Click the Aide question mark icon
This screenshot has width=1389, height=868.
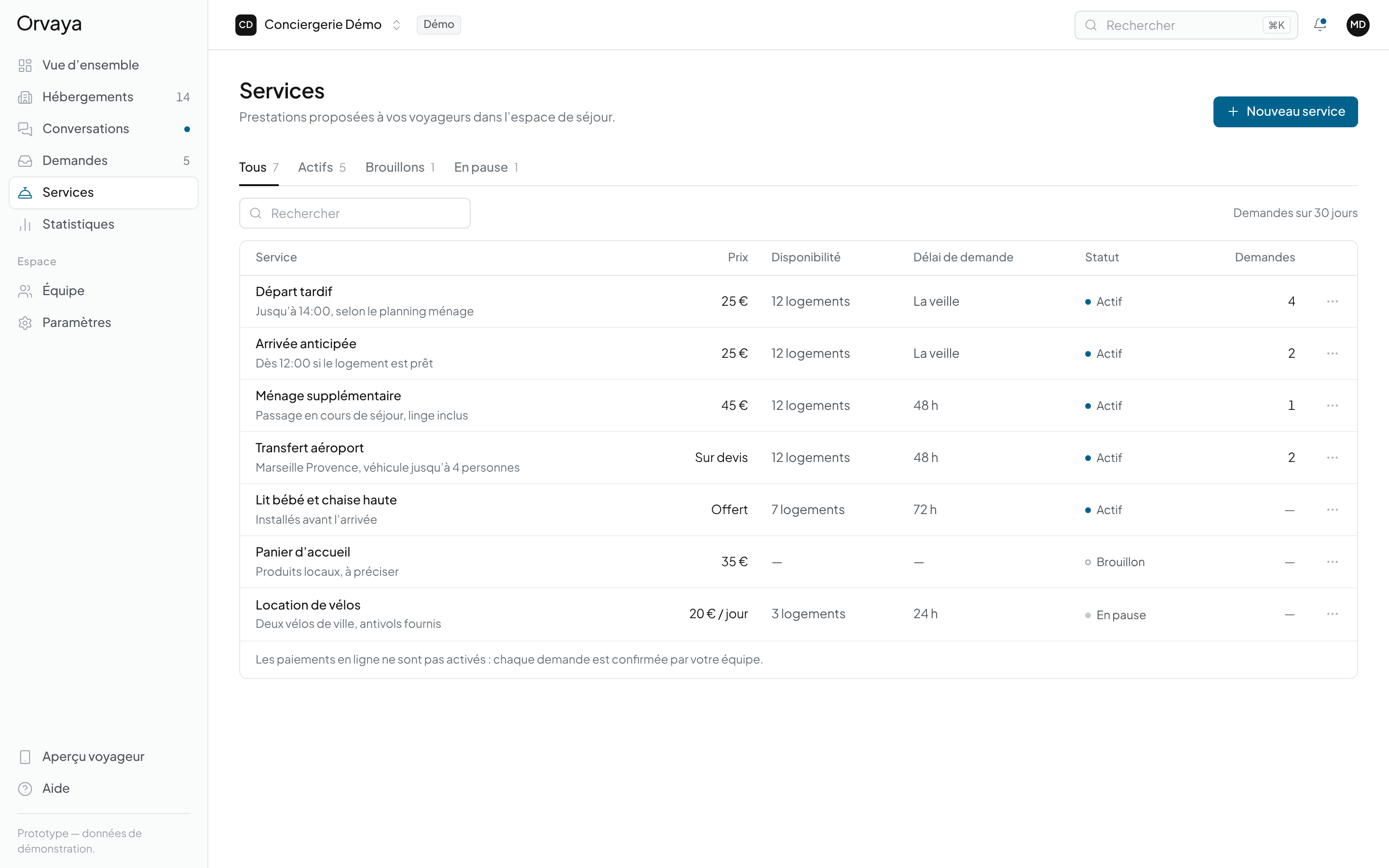tap(25, 789)
